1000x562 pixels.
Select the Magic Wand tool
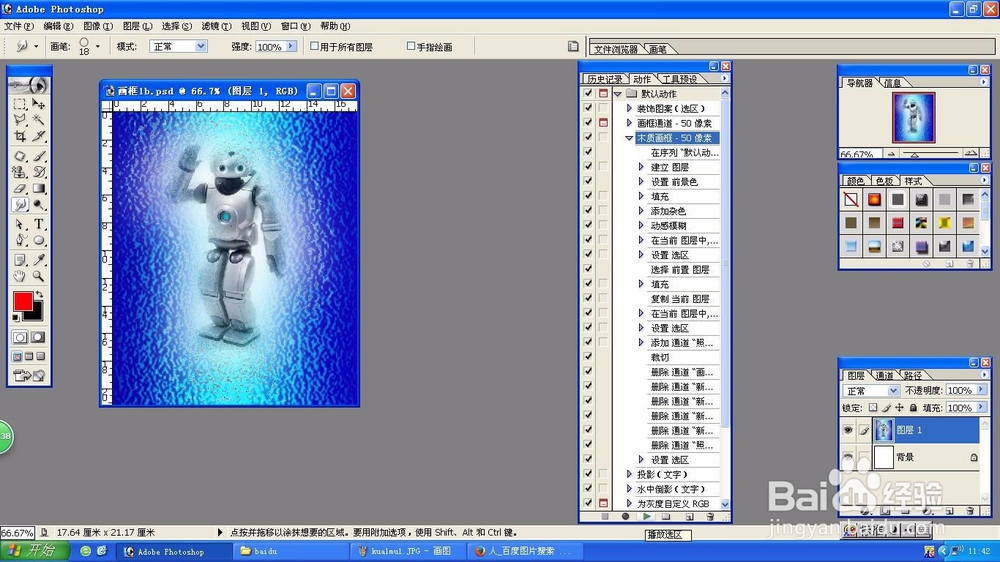click(x=39, y=119)
